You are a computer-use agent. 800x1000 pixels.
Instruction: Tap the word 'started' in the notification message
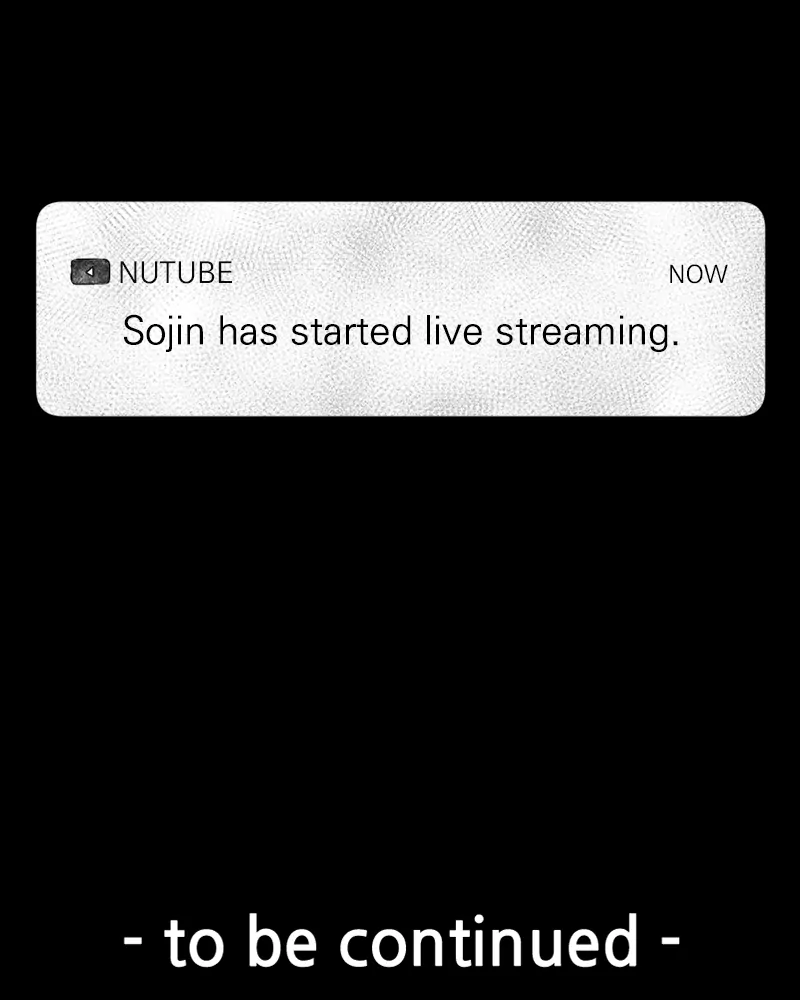(x=351, y=332)
